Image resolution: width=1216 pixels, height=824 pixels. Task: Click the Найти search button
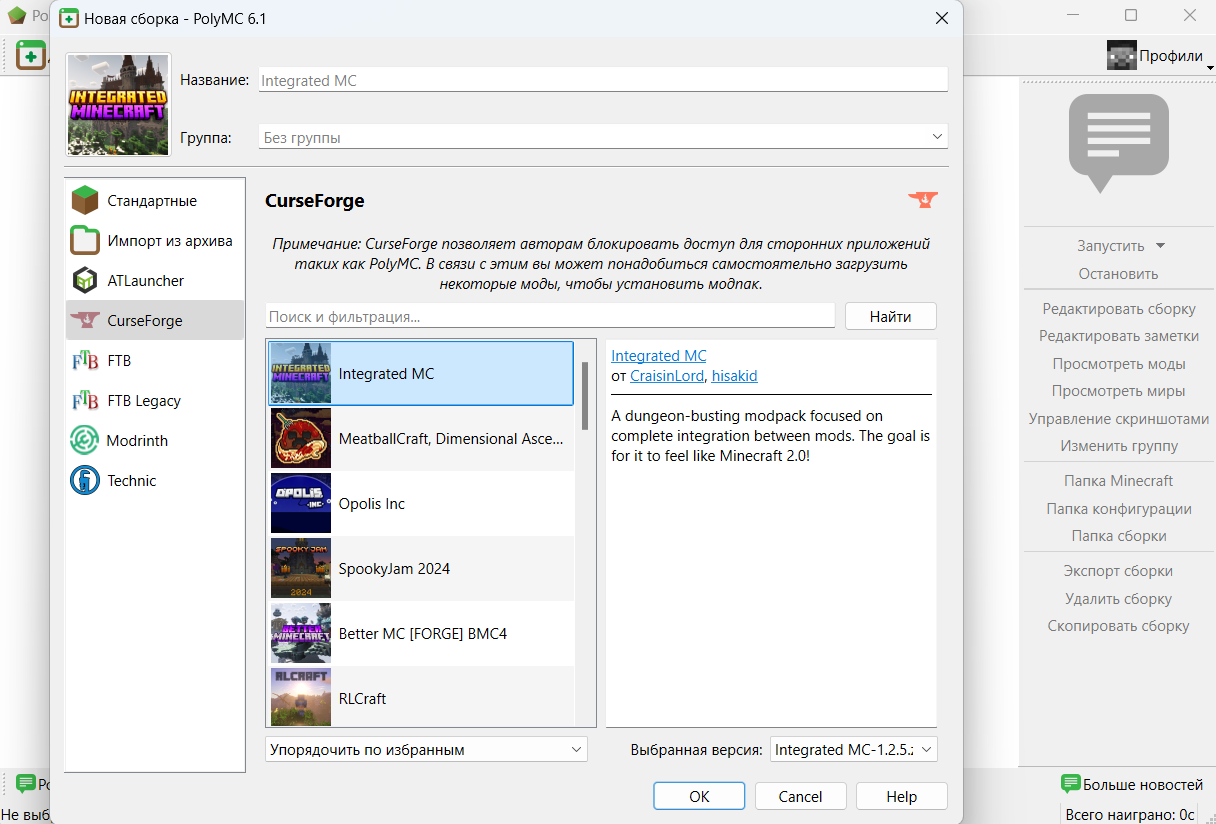coord(890,316)
